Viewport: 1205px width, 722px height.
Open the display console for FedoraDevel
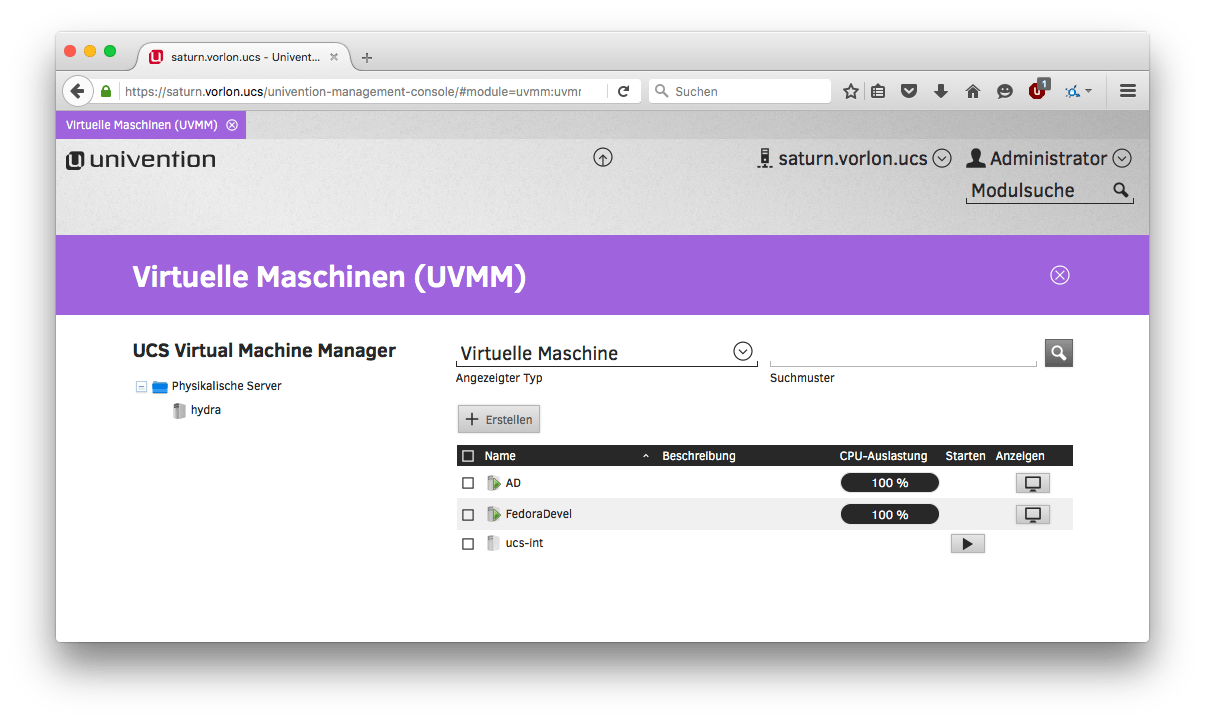point(1032,515)
